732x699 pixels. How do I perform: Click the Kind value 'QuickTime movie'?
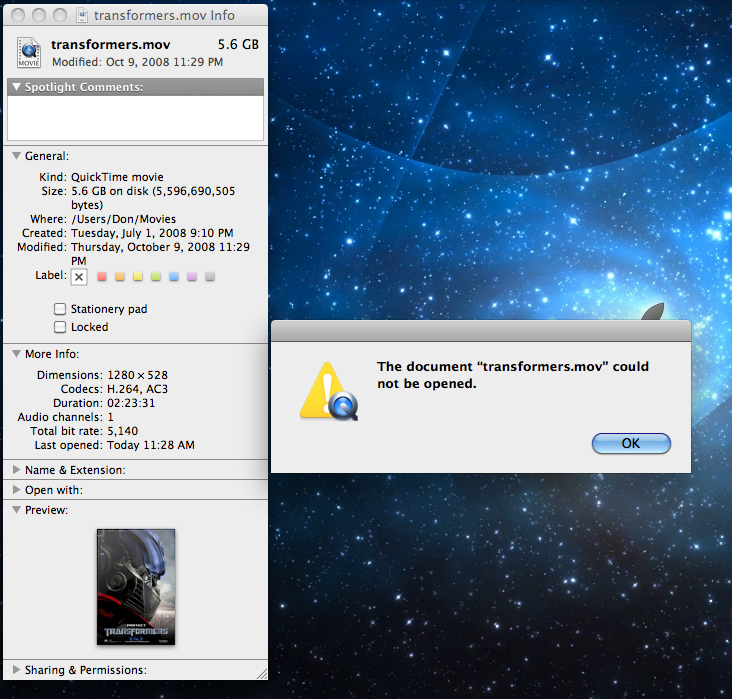tap(117, 177)
